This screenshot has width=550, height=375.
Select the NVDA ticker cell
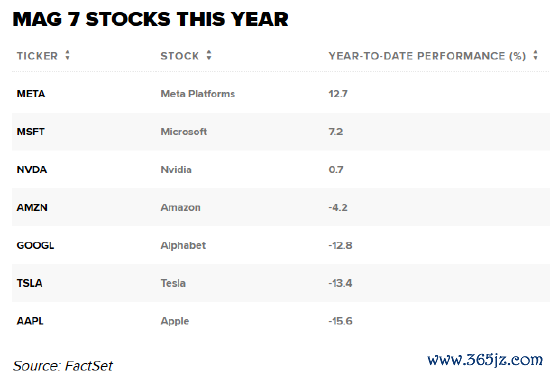click(32, 169)
